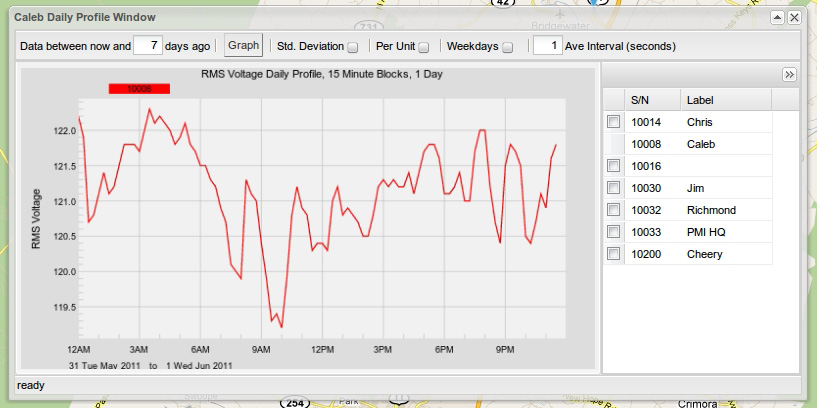
Task: Close the Caleb Daily Profile Window
Action: (x=794, y=18)
